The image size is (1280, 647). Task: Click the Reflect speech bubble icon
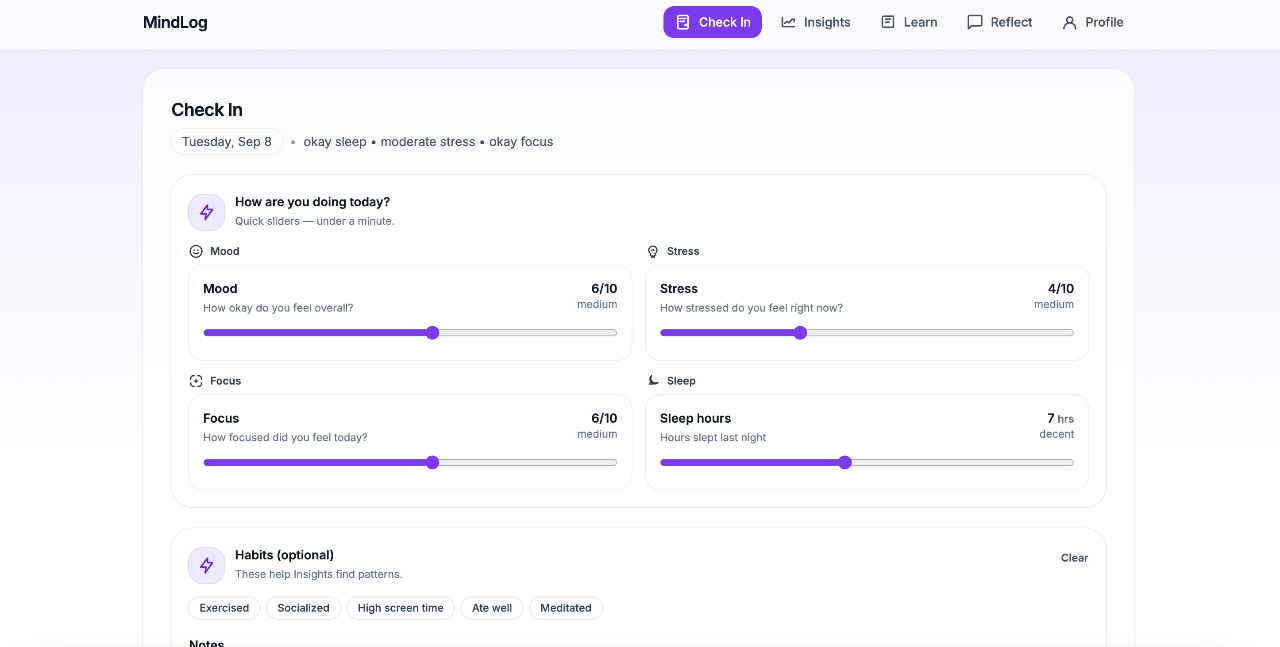coord(975,22)
